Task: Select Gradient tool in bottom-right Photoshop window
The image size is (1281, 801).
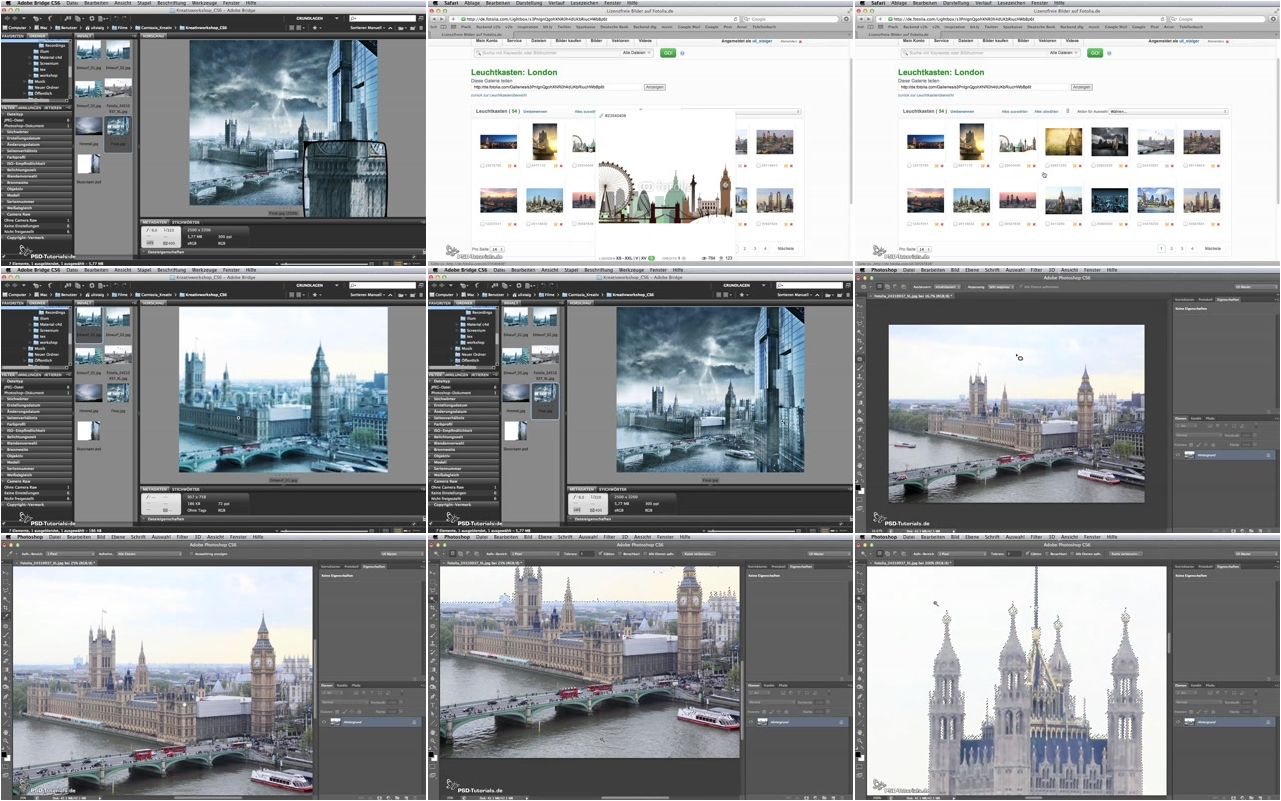Action: coord(860,670)
